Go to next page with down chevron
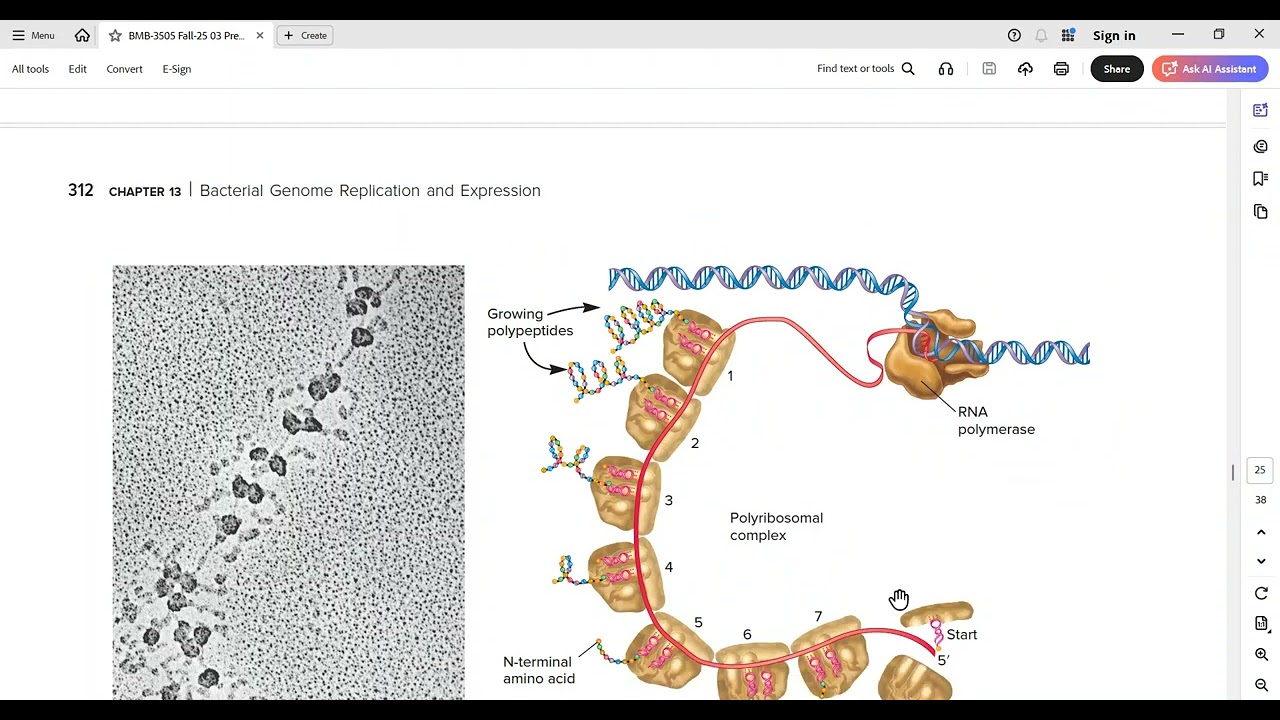This screenshot has height=720, width=1280. [1260, 562]
